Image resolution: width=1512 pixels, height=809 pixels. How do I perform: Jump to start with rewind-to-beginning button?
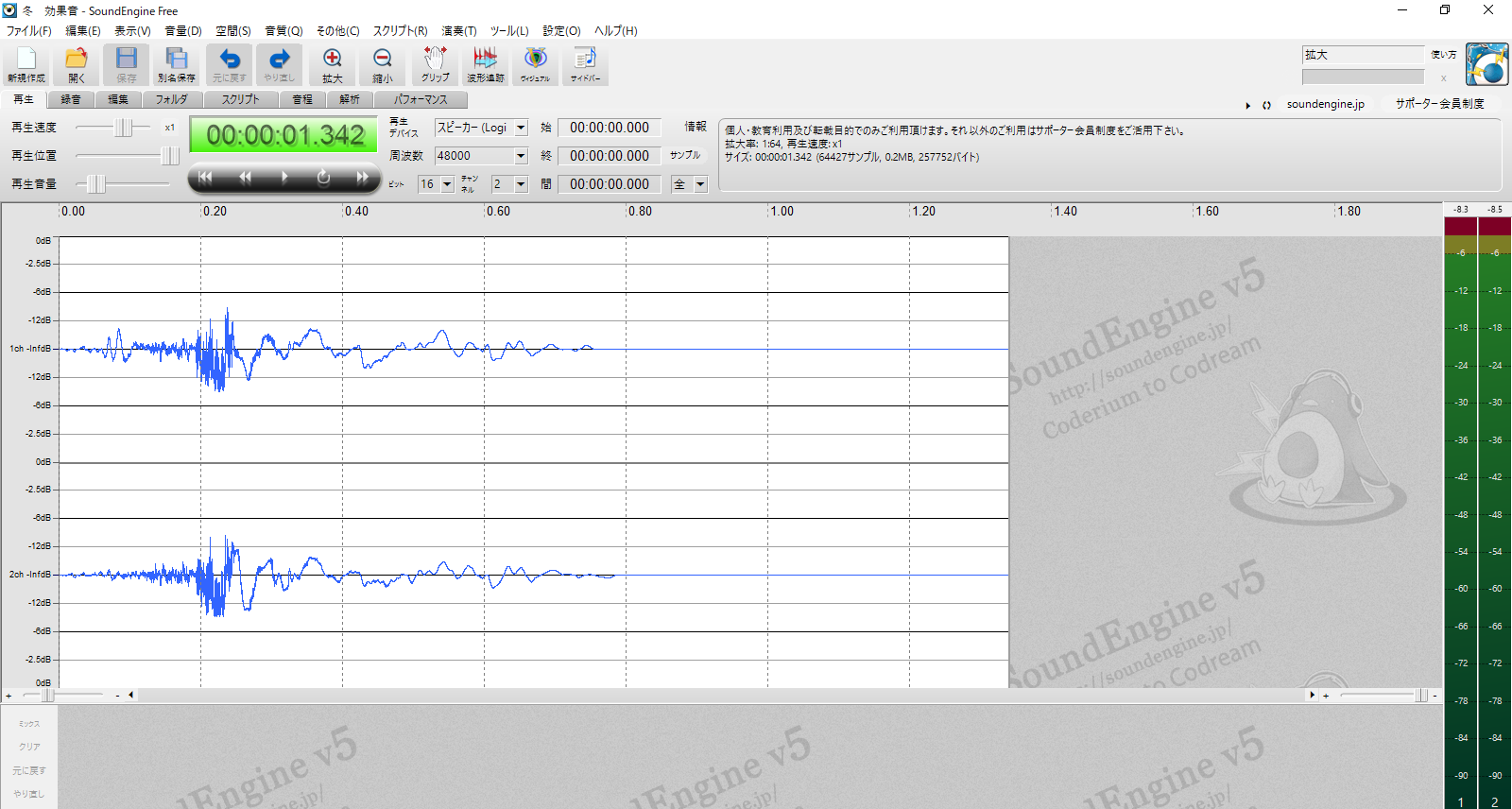205,178
